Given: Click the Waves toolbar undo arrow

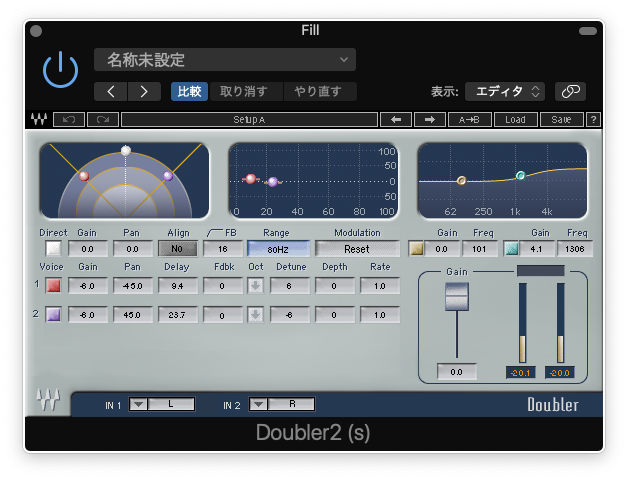Looking at the screenshot, I should (69, 119).
